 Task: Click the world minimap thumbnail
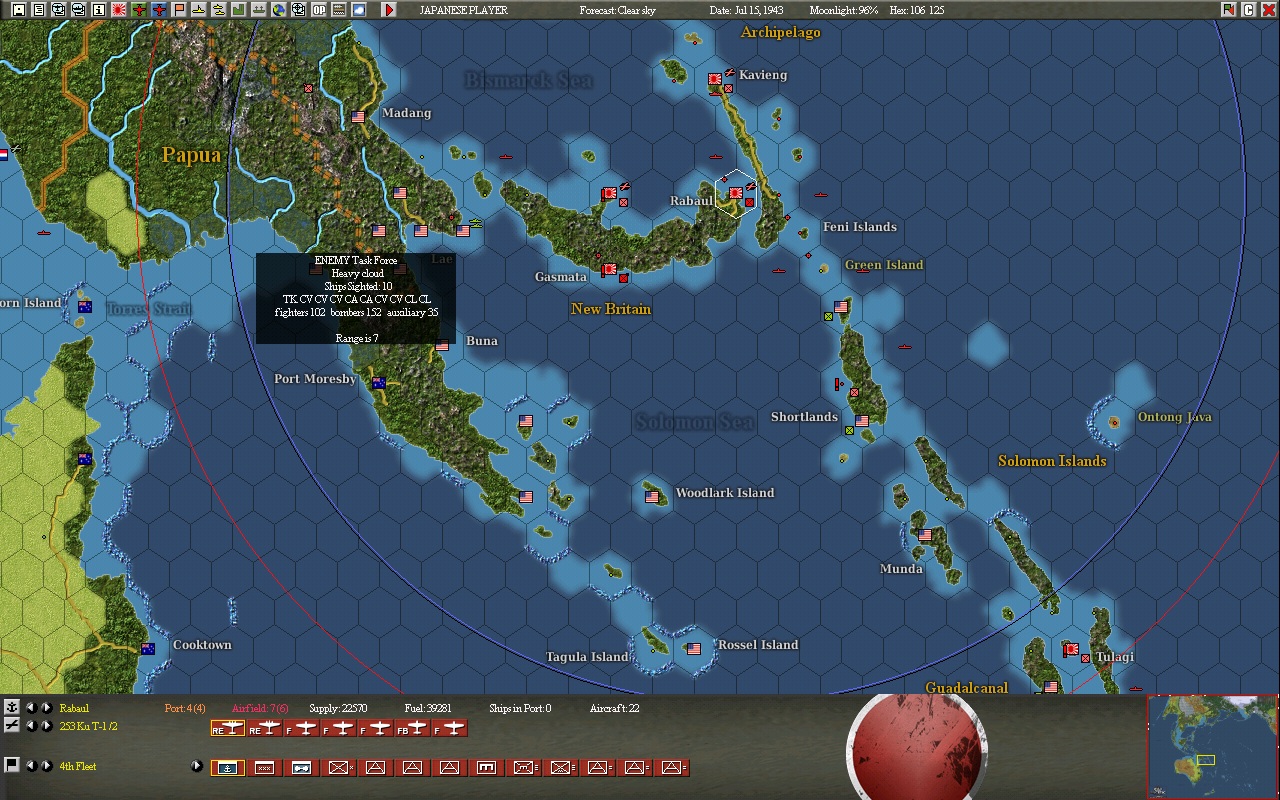coord(1212,747)
